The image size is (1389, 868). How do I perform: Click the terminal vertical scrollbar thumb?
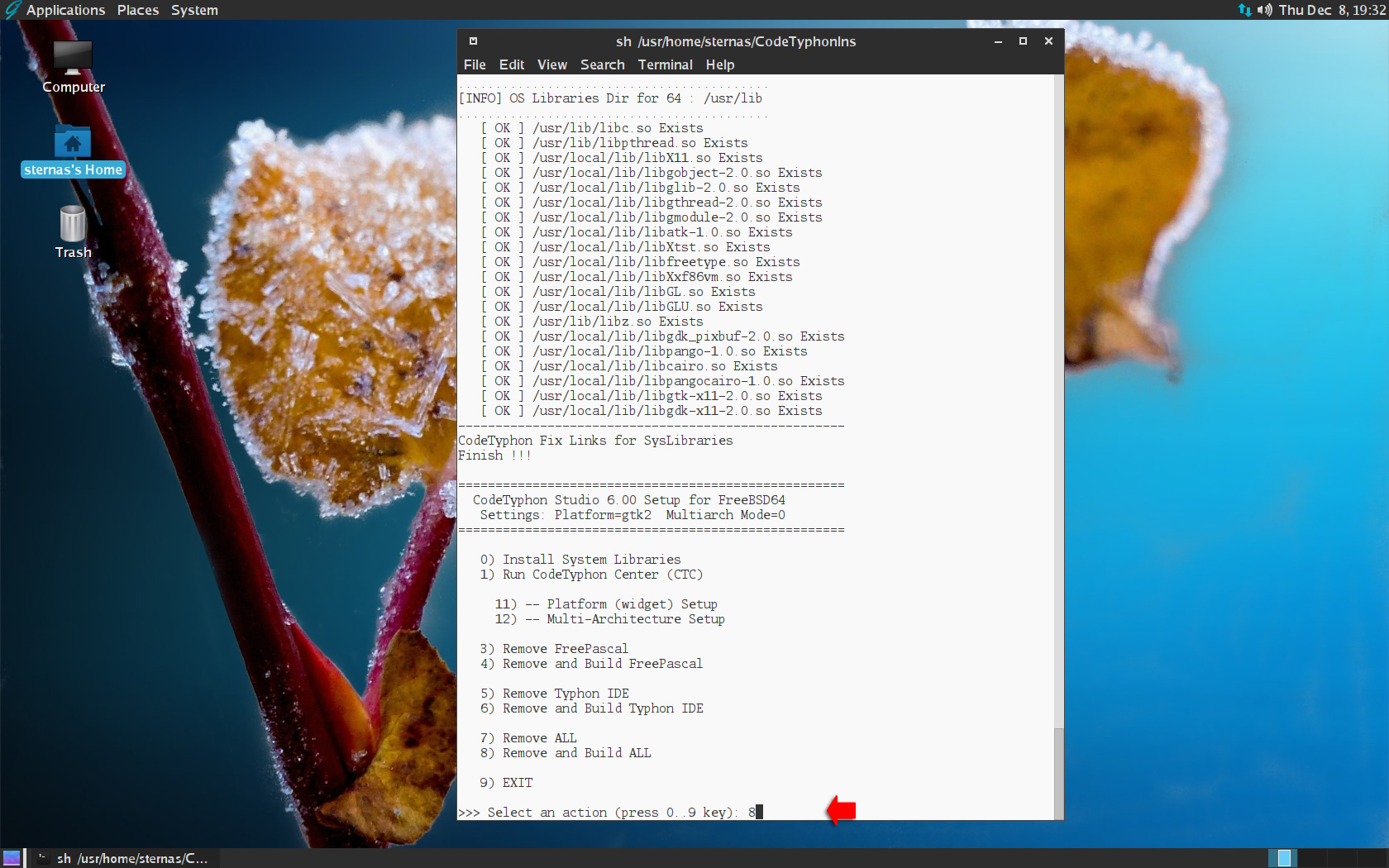click(x=1058, y=774)
